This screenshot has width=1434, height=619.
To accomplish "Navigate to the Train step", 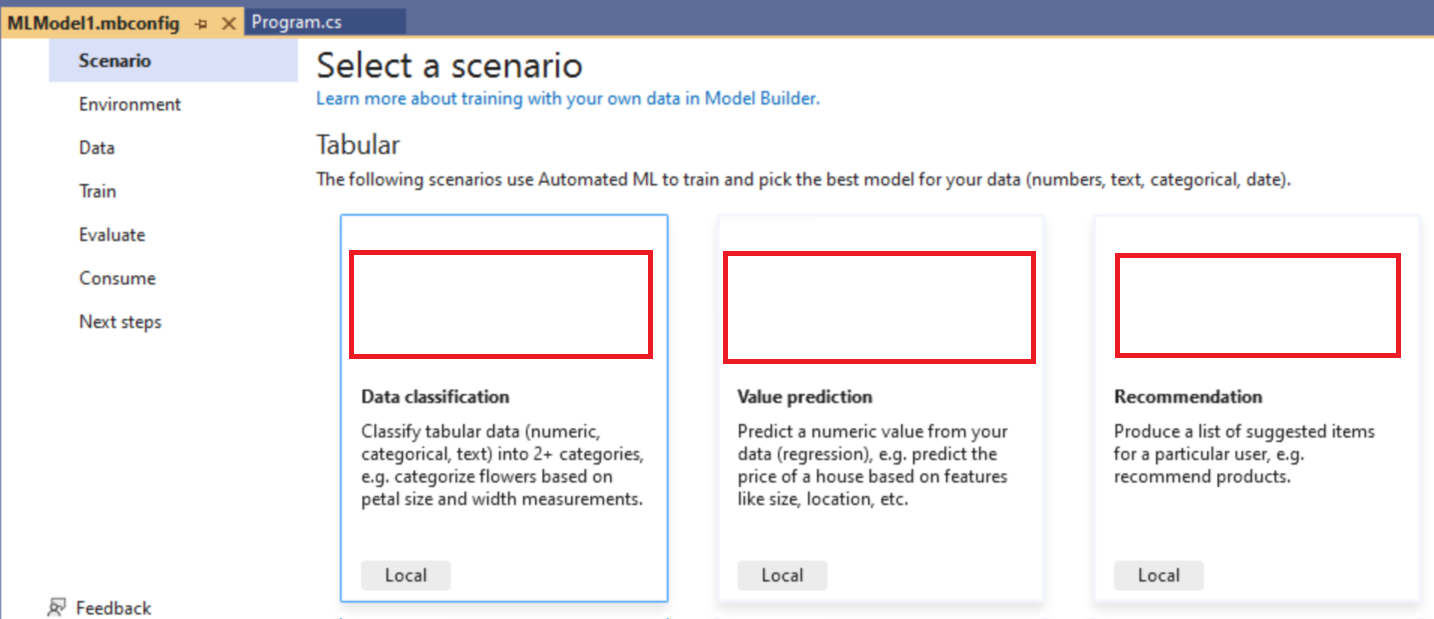I will click(97, 191).
